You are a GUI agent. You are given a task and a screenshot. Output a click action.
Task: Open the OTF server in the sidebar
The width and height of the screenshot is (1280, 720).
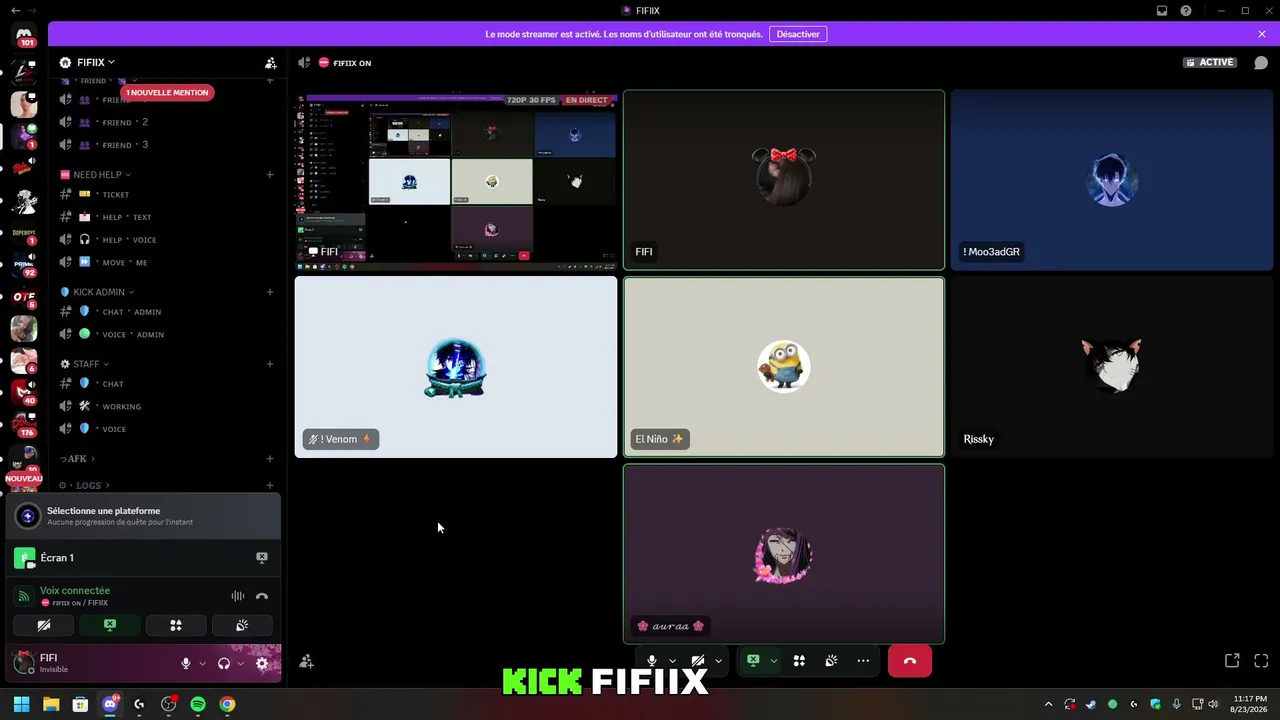point(24,297)
